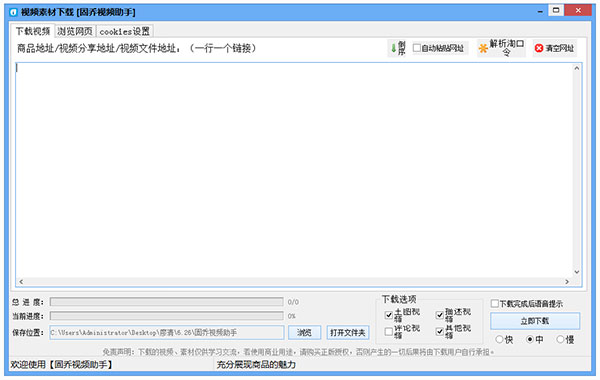The width and height of the screenshot is (600, 380).
Task: Click the 总进度 progress bar
Action: pos(166,302)
